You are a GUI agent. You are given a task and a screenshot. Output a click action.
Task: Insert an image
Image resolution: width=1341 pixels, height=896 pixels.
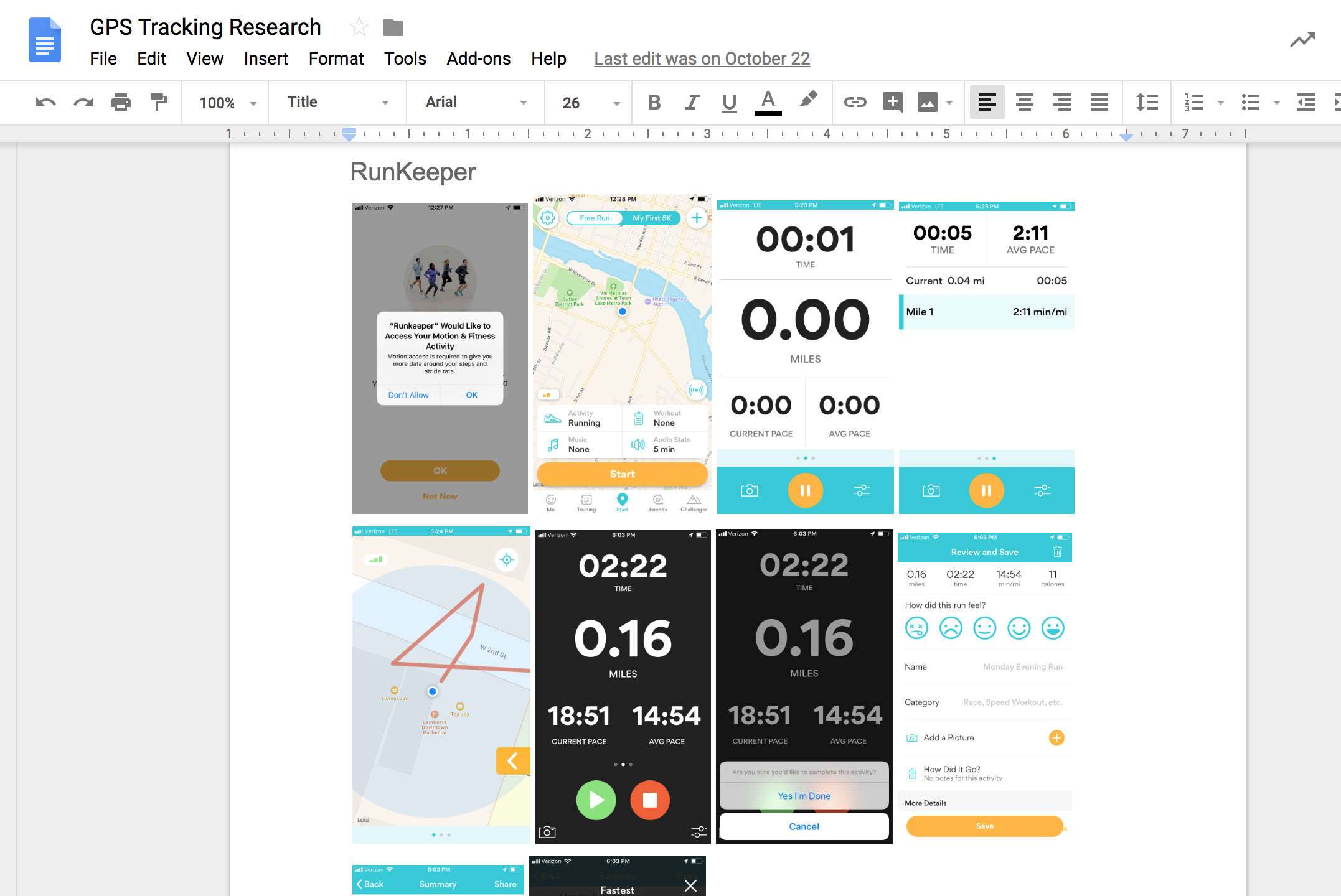pyautogui.click(x=928, y=102)
